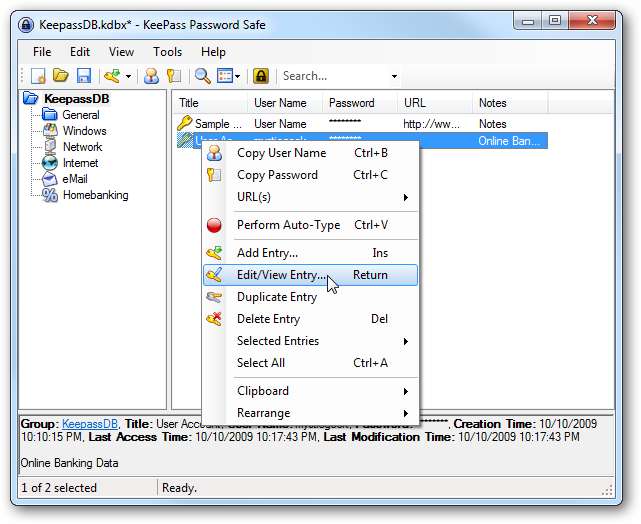Expand the Selected Entries submenu

point(310,341)
